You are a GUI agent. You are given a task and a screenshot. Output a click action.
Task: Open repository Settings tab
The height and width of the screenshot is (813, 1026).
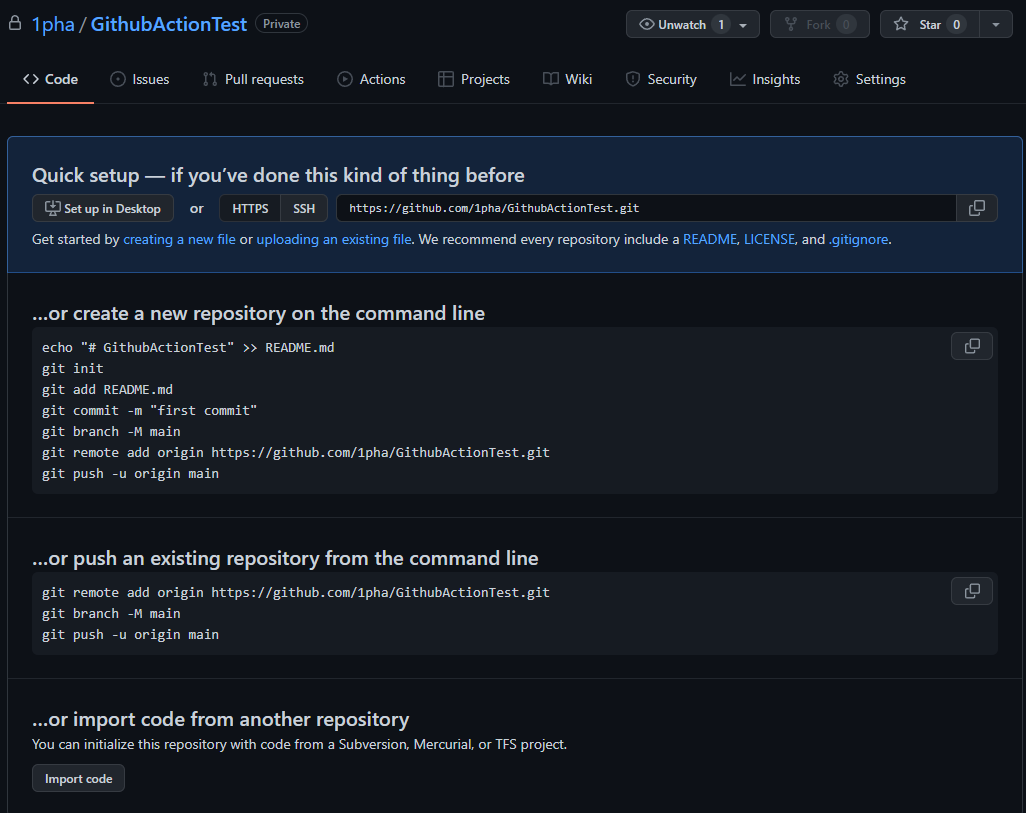[869, 79]
